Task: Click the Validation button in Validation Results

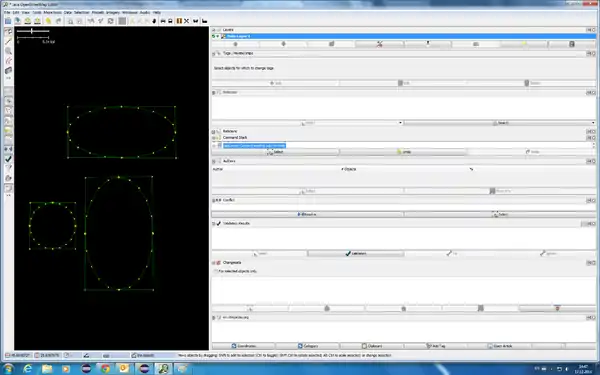Action: coord(355,254)
